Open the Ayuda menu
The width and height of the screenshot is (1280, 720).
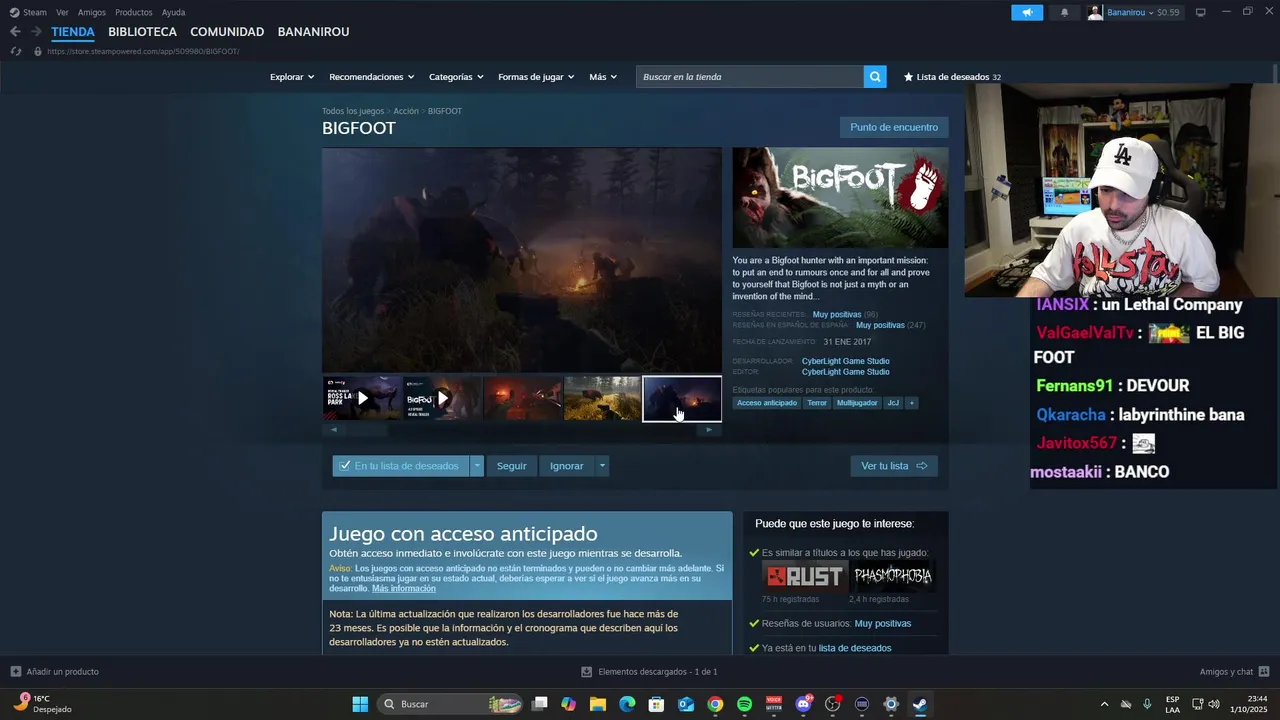pos(173,12)
